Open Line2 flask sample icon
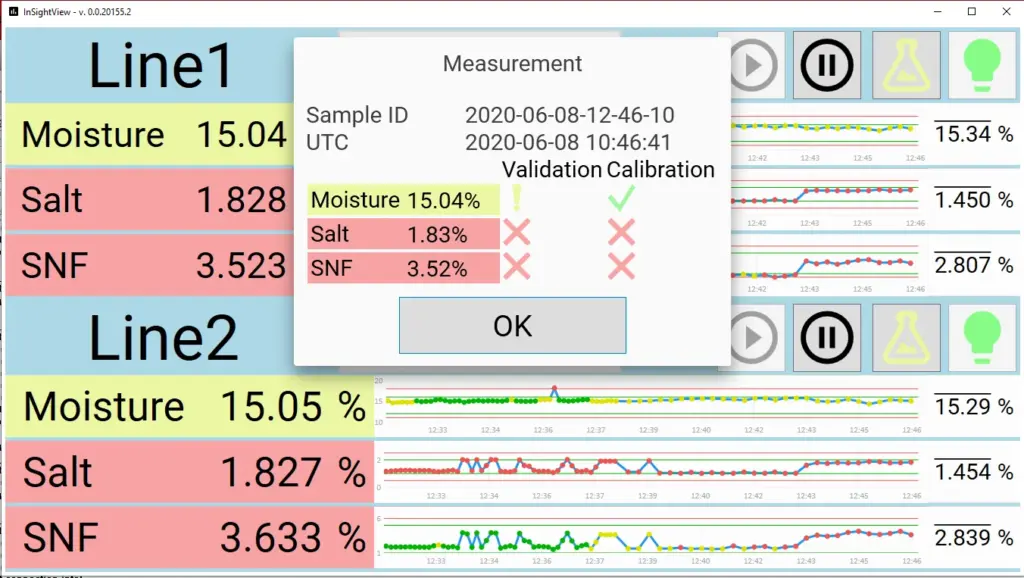 tap(906, 338)
